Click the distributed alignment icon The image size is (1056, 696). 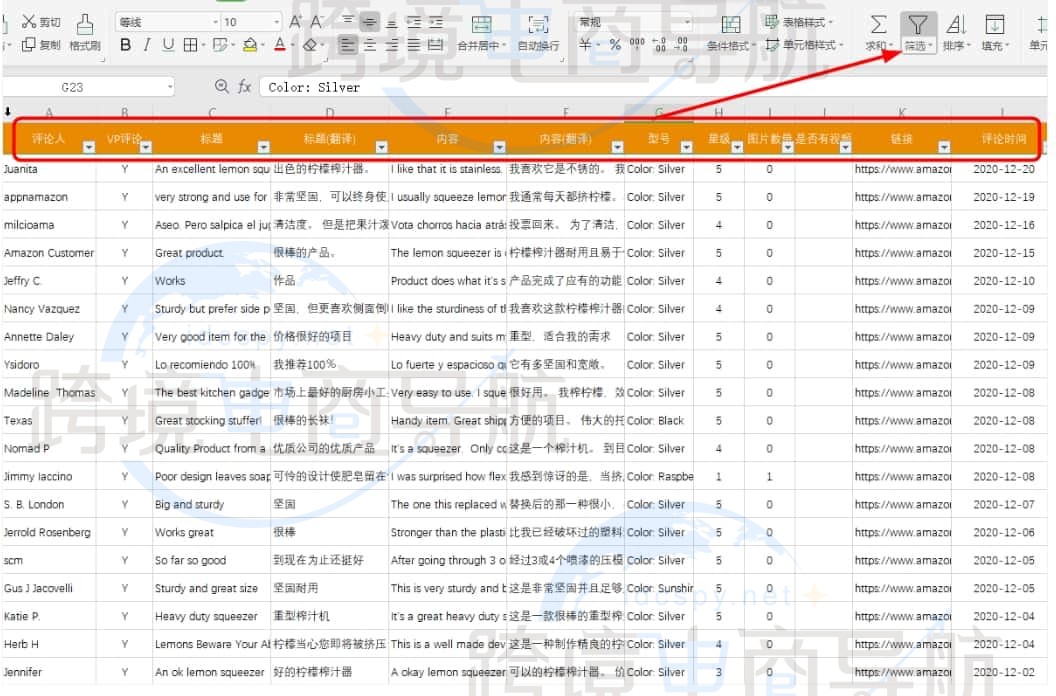point(436,45)
